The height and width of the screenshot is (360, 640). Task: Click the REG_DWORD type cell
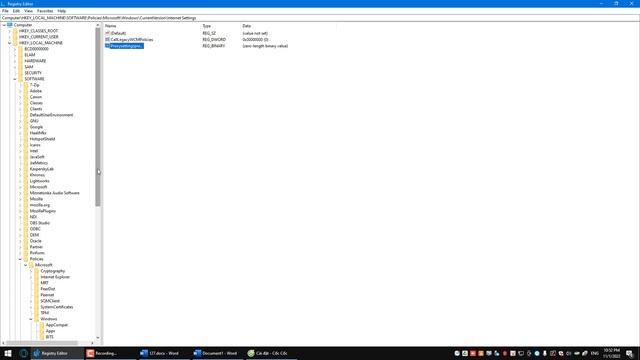point(214,40)
